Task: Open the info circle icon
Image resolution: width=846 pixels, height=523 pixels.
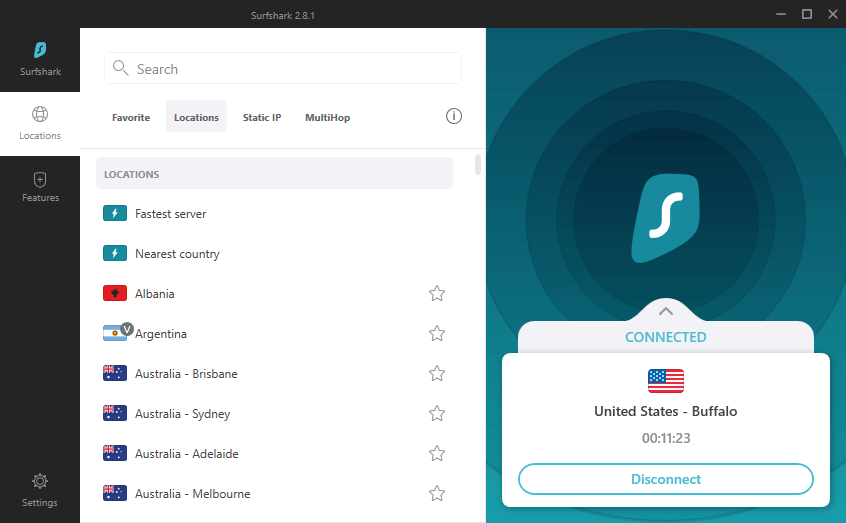Action: pos(454,116)
